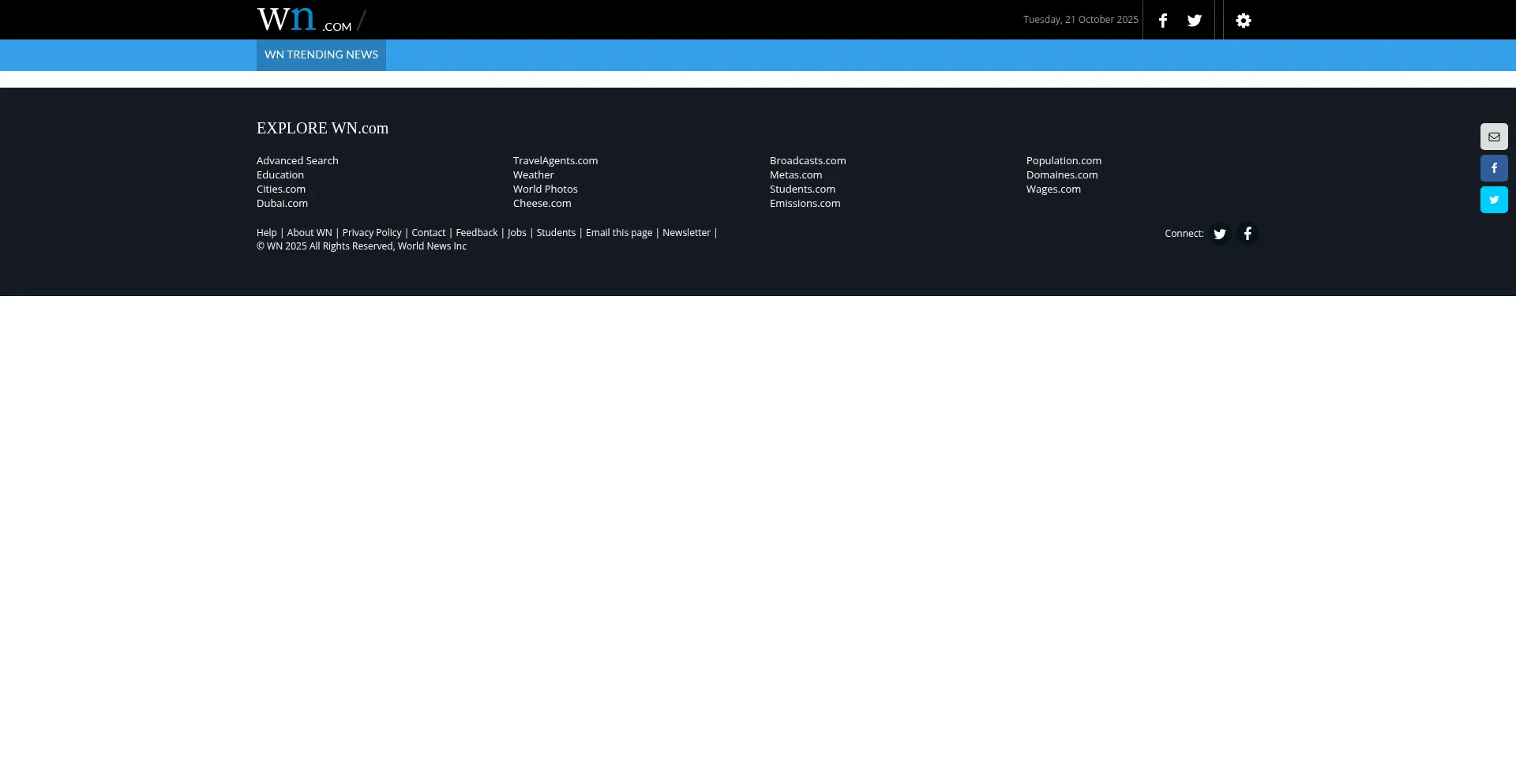Click Twitter icon next to Connect
Viewport: 1516px width, 784px height.
1219,234
